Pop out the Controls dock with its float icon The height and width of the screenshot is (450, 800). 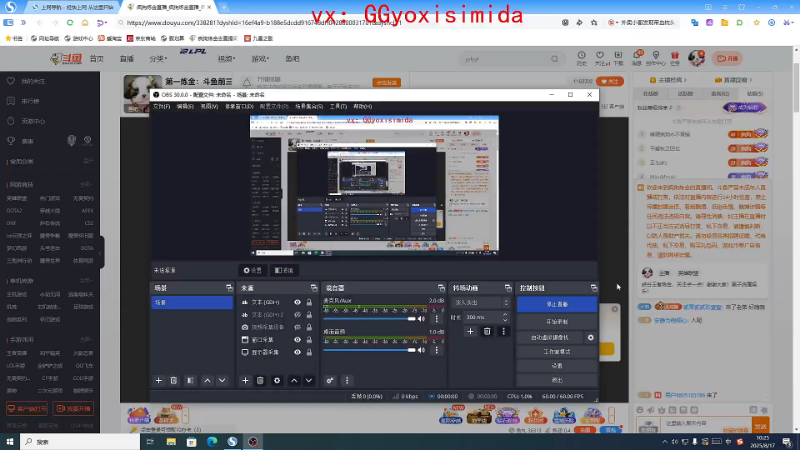pyautogui.click(x=594, y=288)
